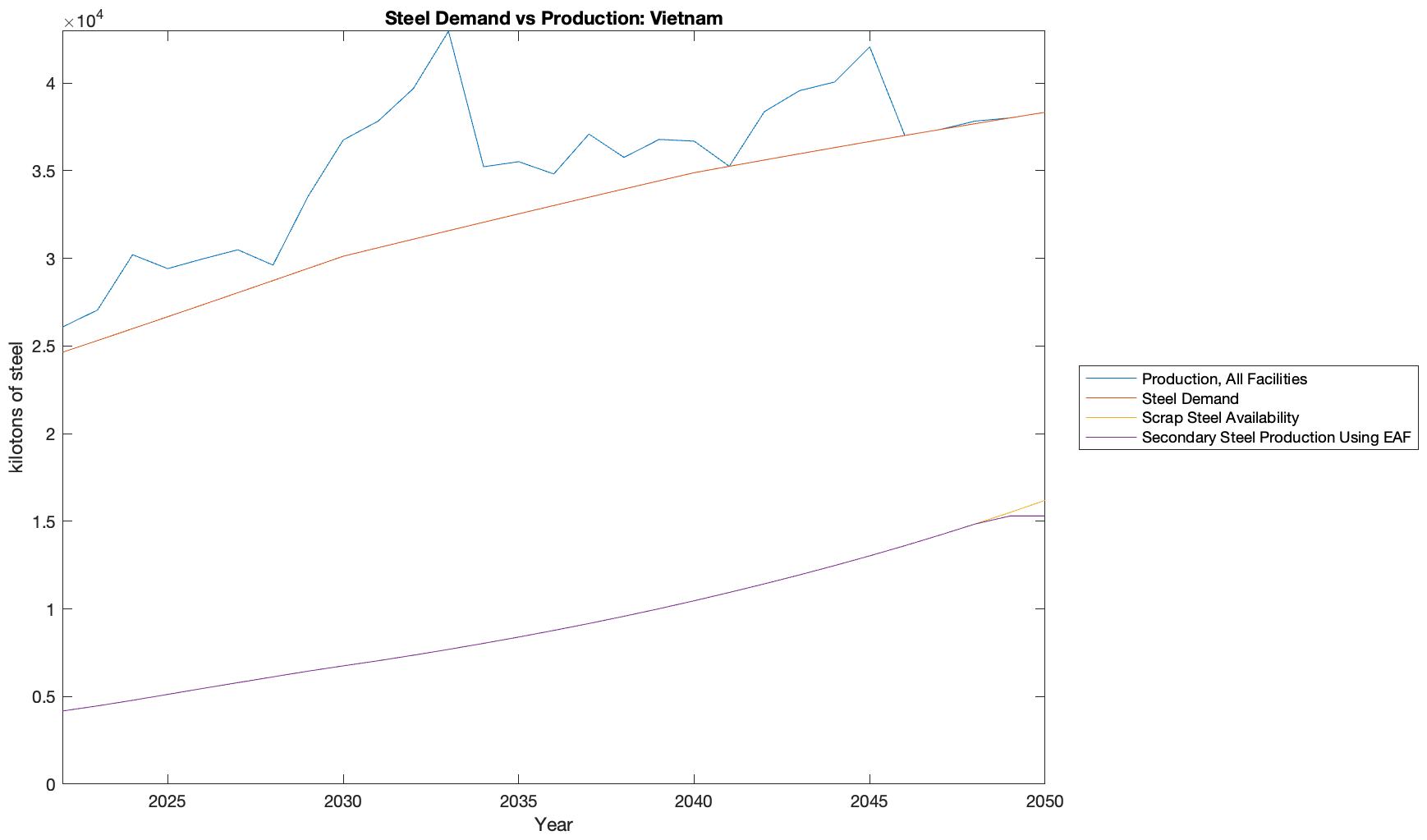Click the 2025 x-axis tick label

coord(167,801)
